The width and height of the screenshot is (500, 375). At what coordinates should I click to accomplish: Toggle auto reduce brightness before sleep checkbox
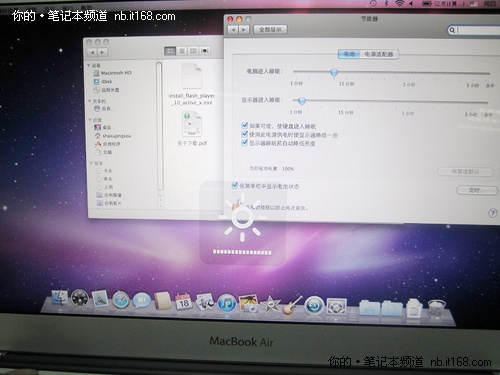[x=244, y=143]
